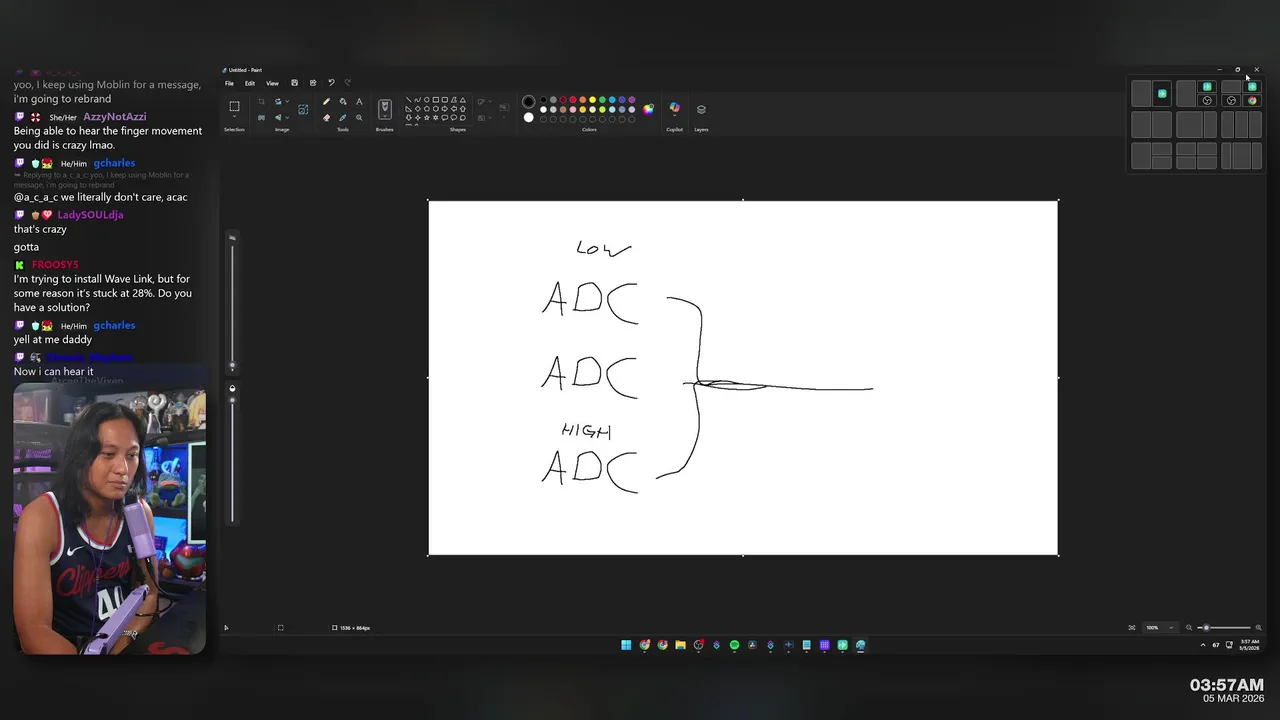1280x720 pixels.
Task: Select the Magnifier tool
Action: (x=359, y=118)
